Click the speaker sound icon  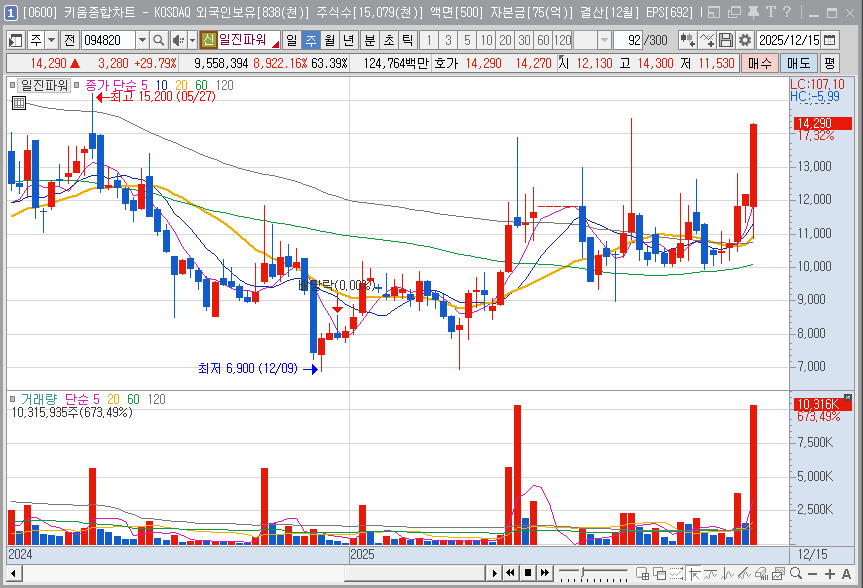tap(178, 40)
